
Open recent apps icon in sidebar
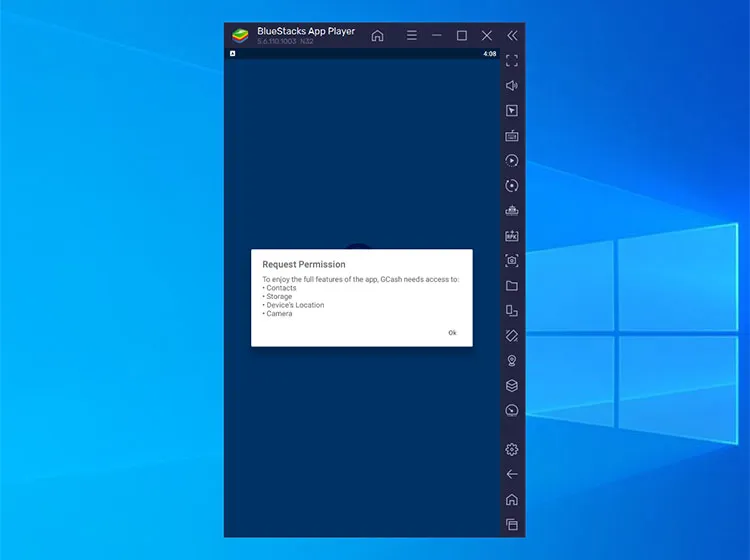[x=512, y=525]
